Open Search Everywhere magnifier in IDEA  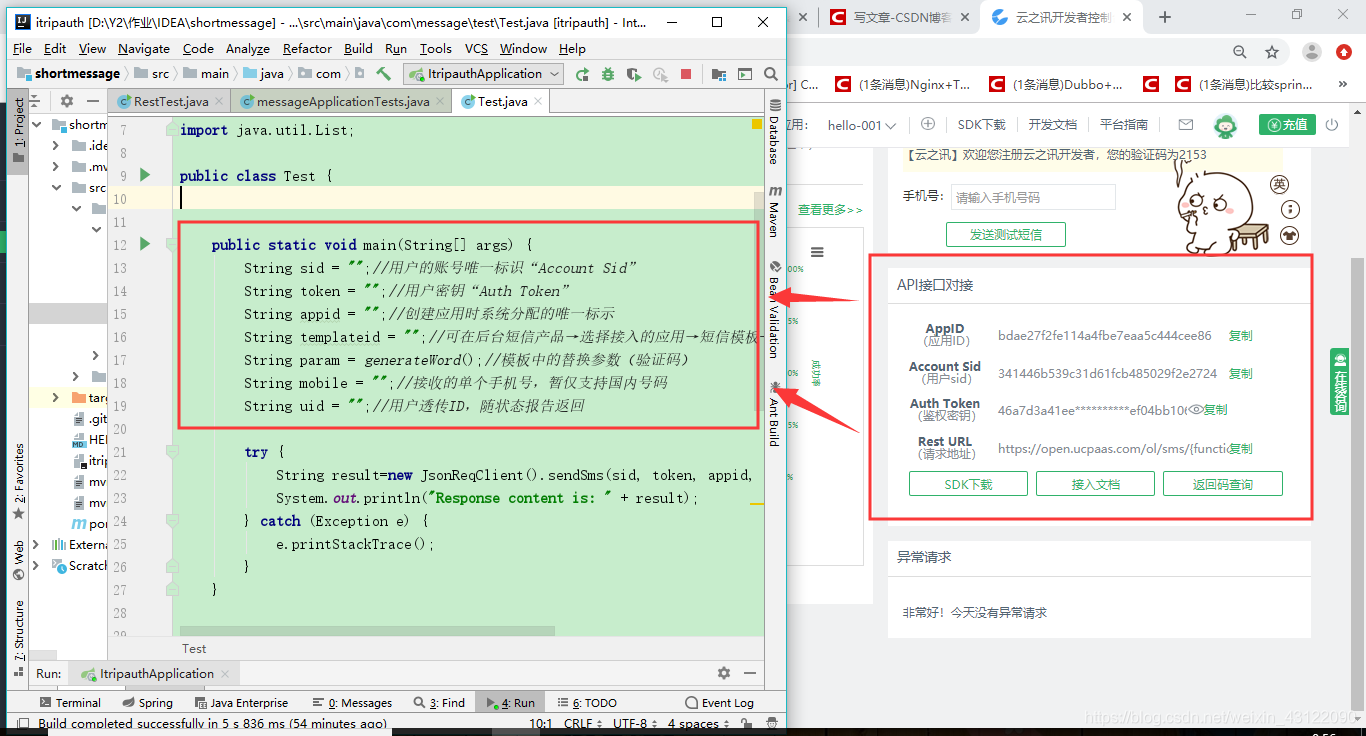771,74
